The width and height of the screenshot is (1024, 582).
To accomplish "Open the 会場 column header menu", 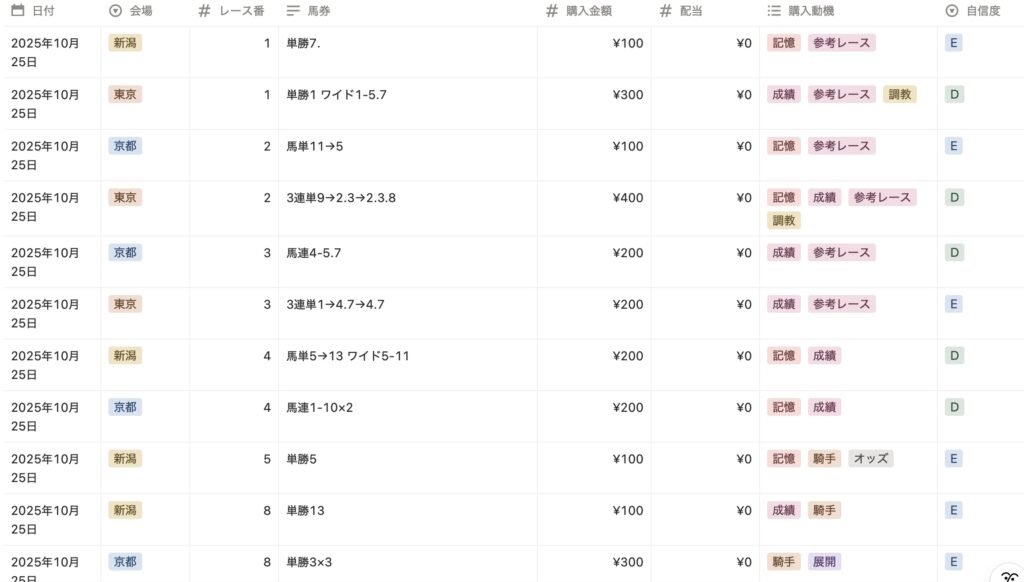I will point(141,11).
